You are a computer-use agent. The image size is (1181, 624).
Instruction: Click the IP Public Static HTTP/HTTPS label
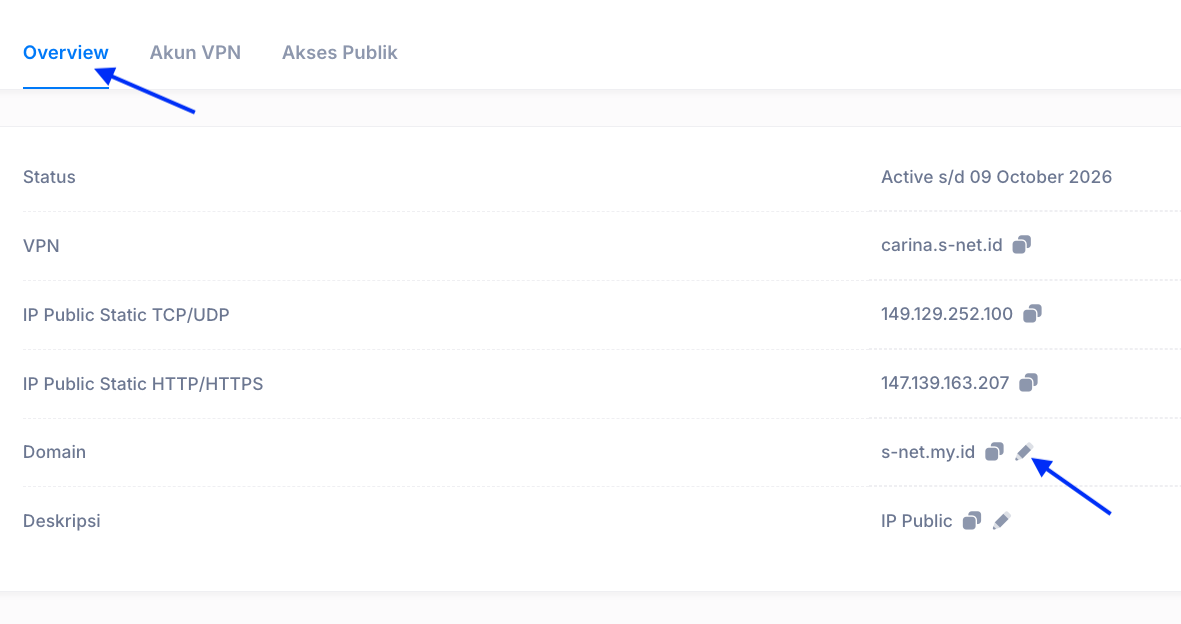pyautogui.click(x=143, y=384)
